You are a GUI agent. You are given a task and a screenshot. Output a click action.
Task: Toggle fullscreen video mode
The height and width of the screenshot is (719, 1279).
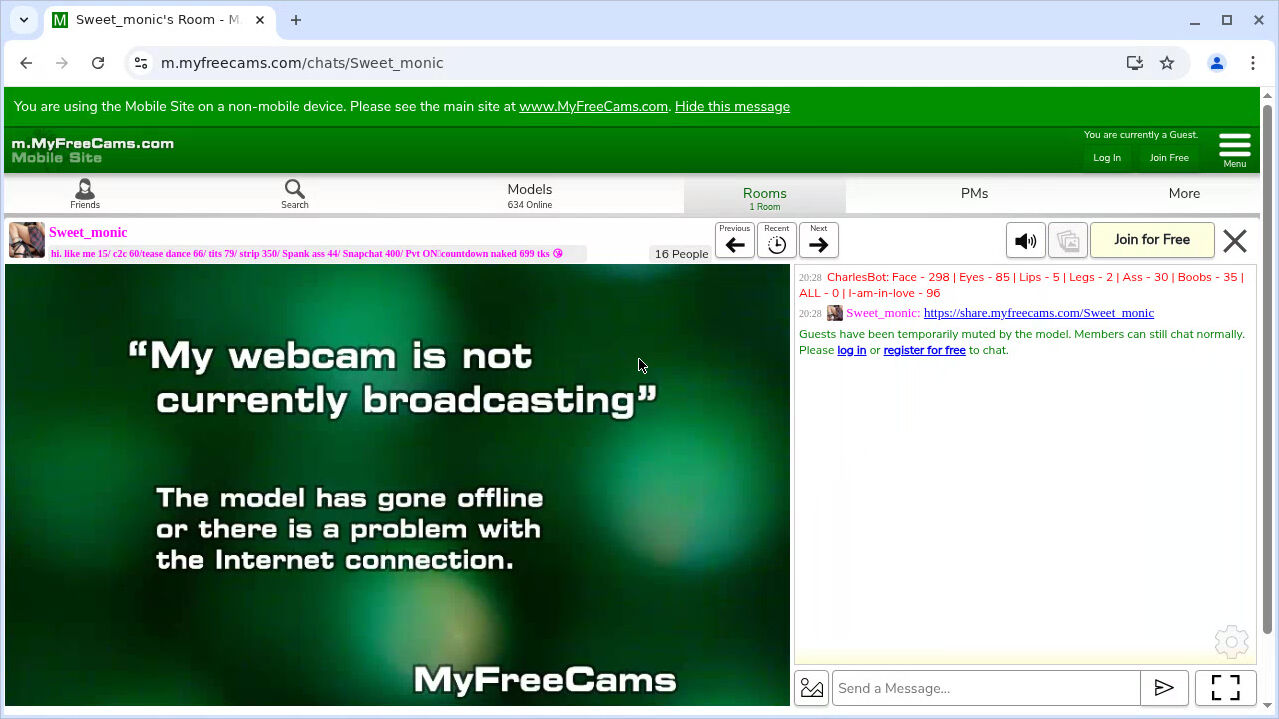[1225, 688]
